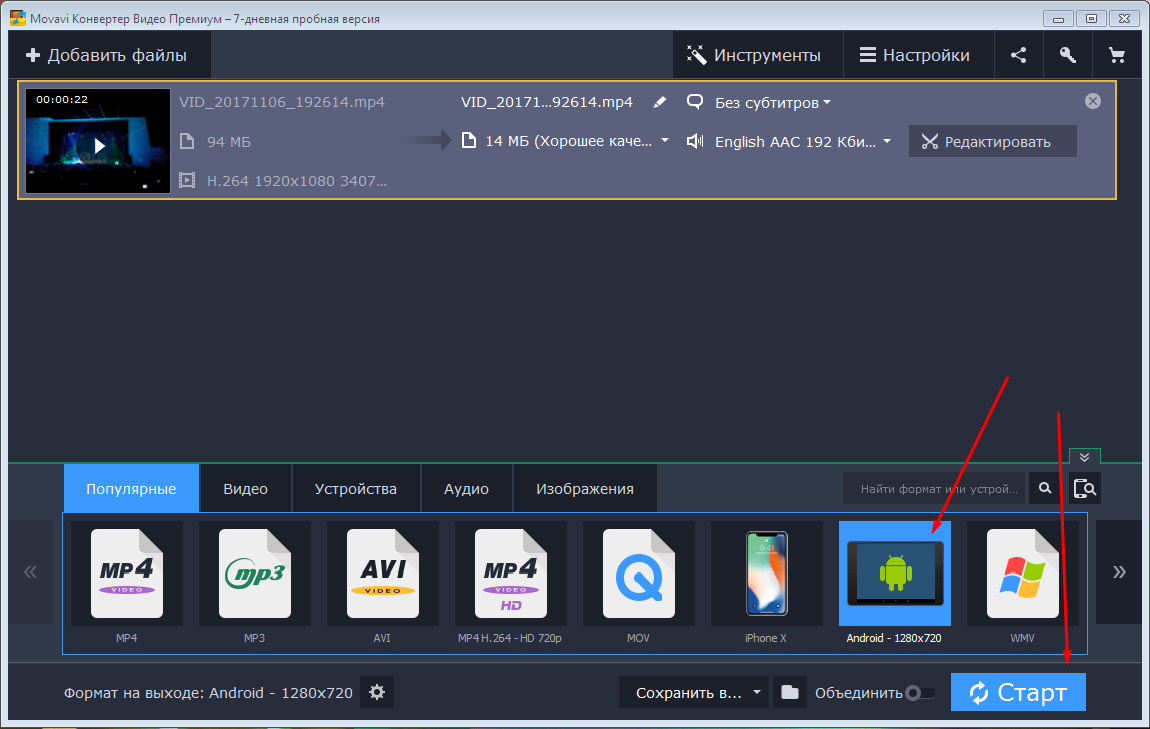1150x729 pixels.
Task: Click the share icon in top toolbar
Action: click(x=1018, y=55)
